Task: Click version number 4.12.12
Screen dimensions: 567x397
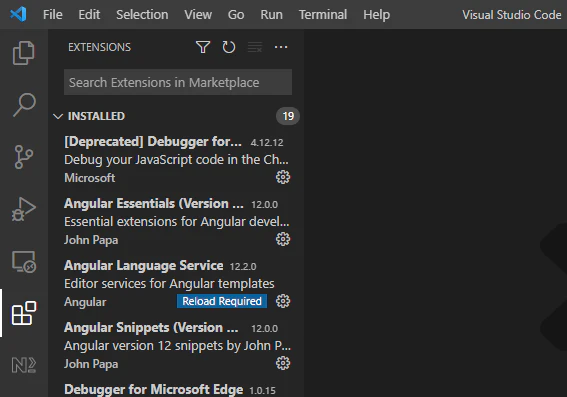Action: (267, 142)
